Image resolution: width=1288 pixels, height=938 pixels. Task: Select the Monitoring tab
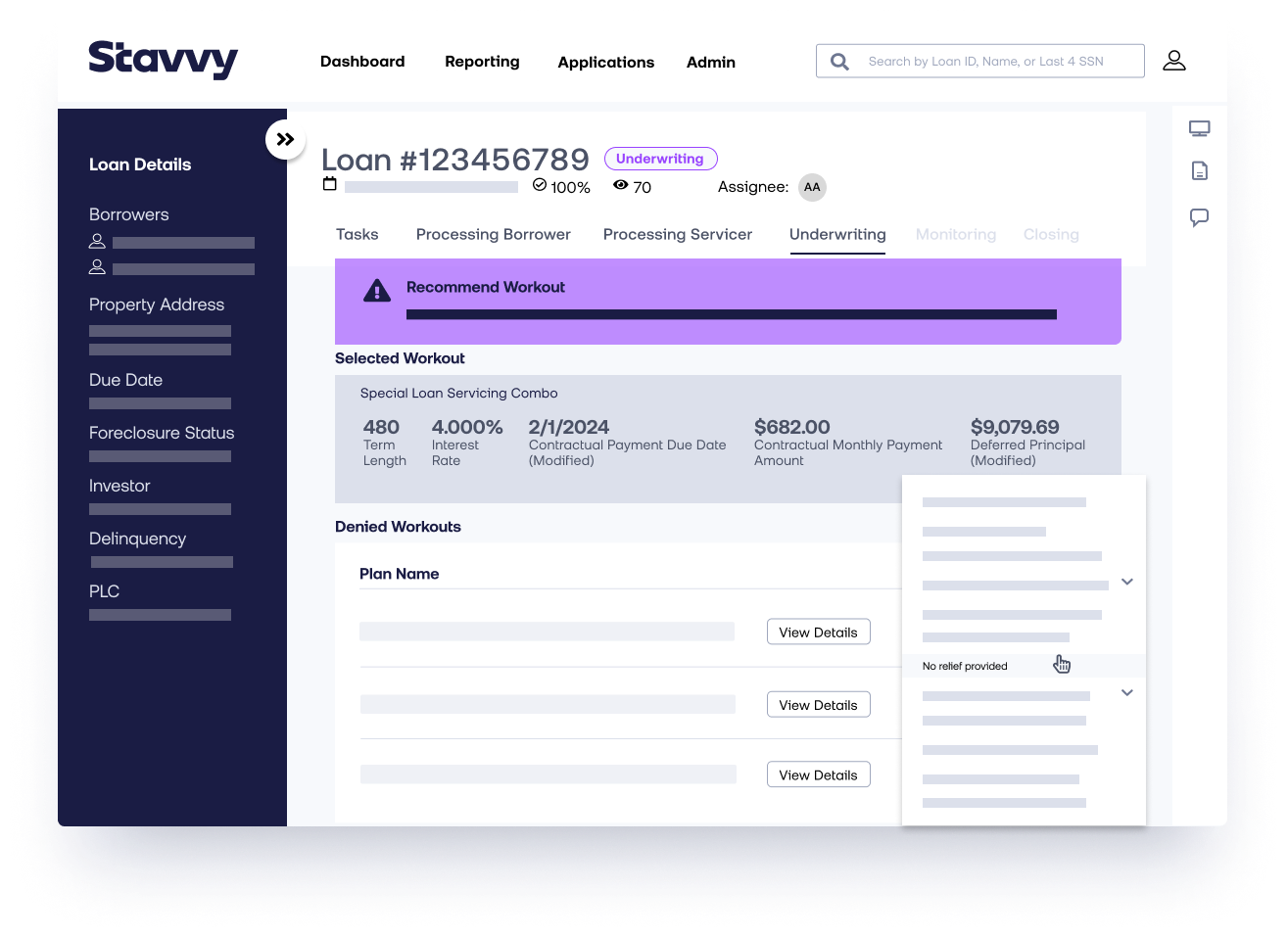pos(956,235)
